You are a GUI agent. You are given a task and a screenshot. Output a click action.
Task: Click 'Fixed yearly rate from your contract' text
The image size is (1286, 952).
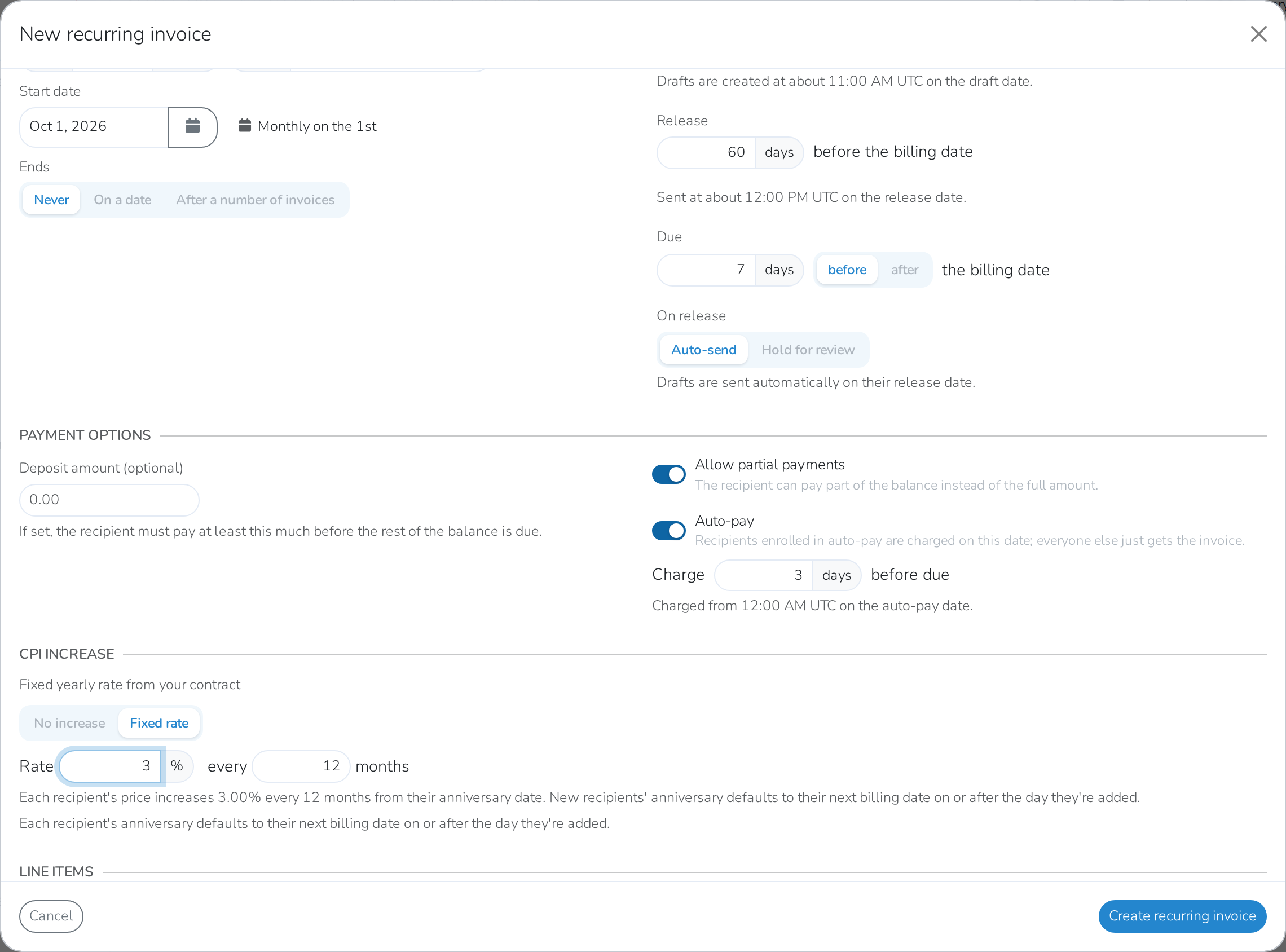[130, 685]
